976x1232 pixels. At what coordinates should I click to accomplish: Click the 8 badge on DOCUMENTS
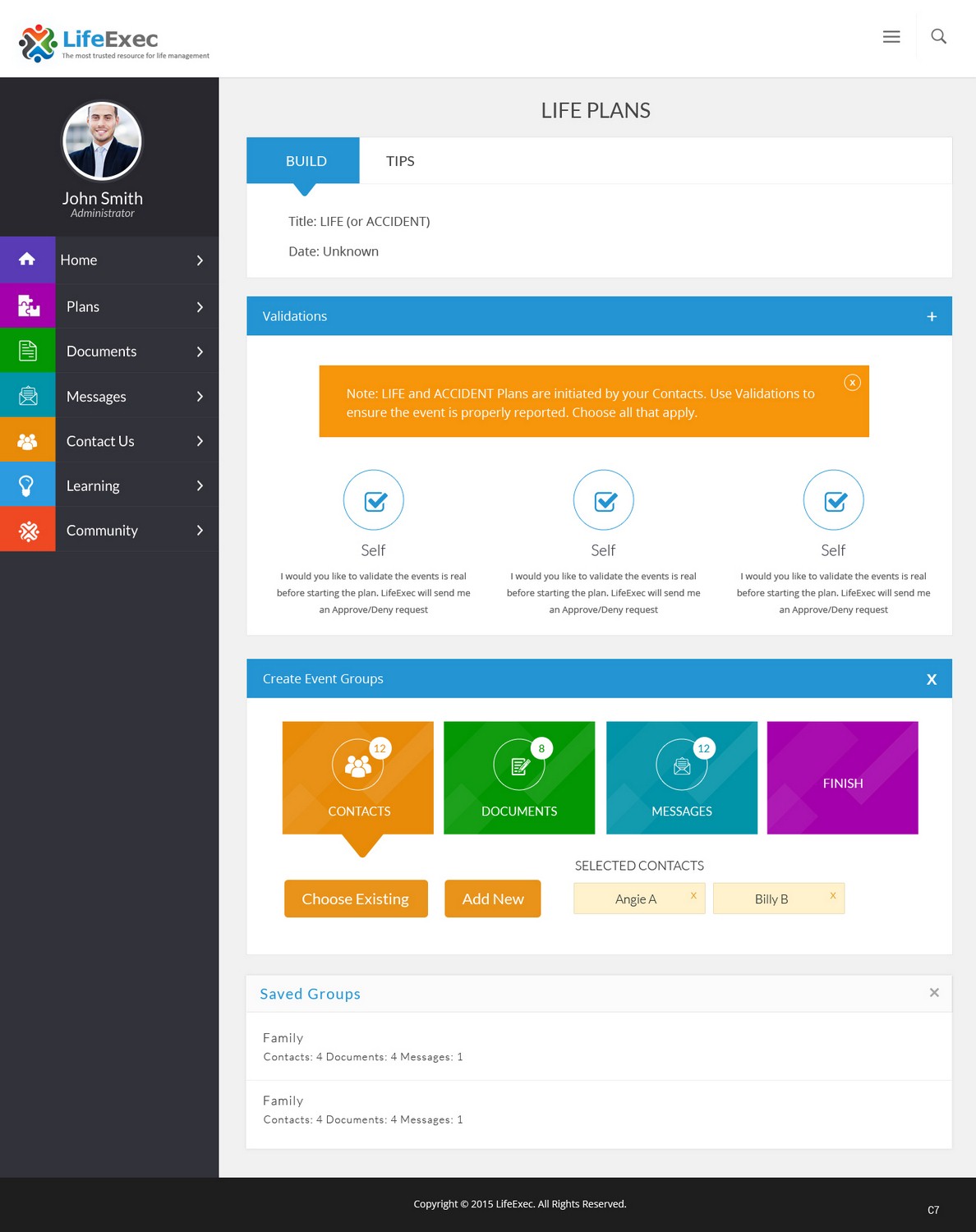[541, 748]
